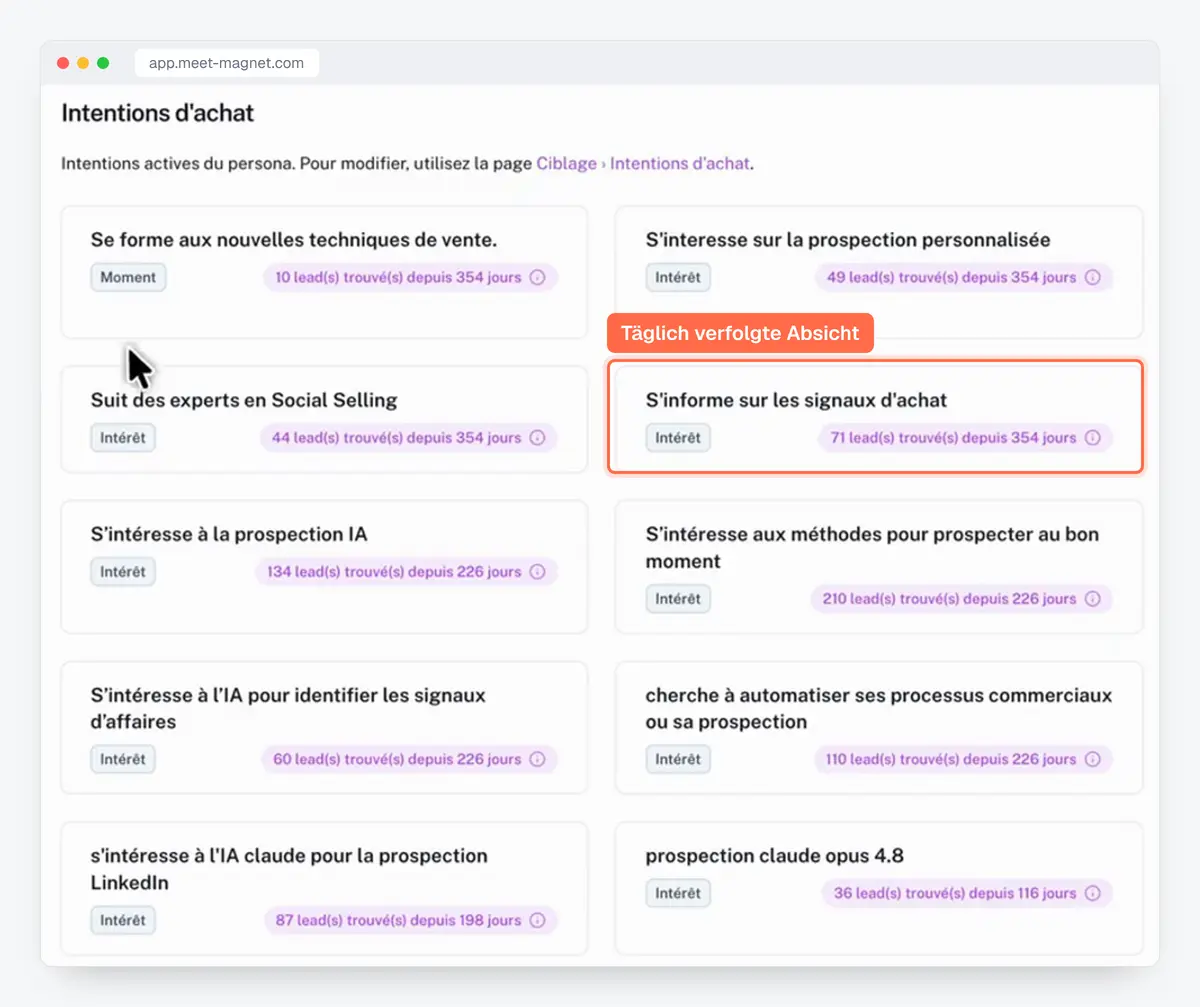The height and width of the screenshot is (1007, 1200).
Task: Click info icon next to 110 leads
Action: tap(1092, 759)
